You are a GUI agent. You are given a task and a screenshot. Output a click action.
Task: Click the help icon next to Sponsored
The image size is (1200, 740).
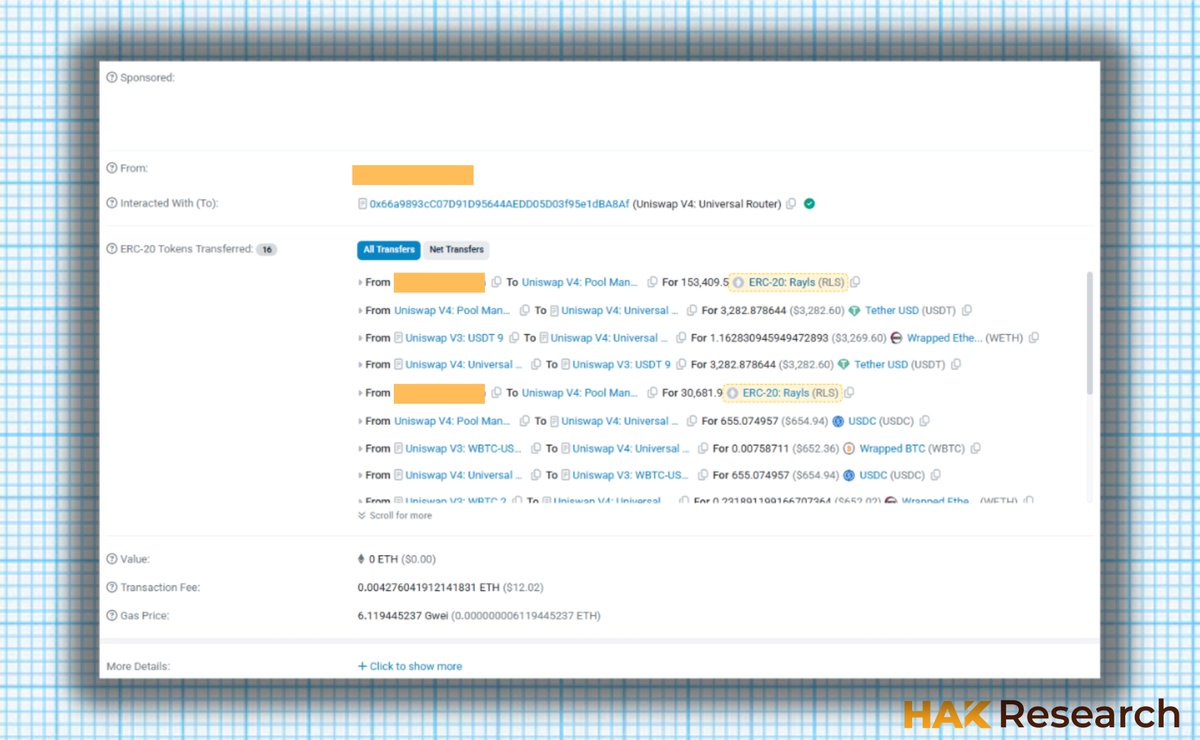click(112, 77)
